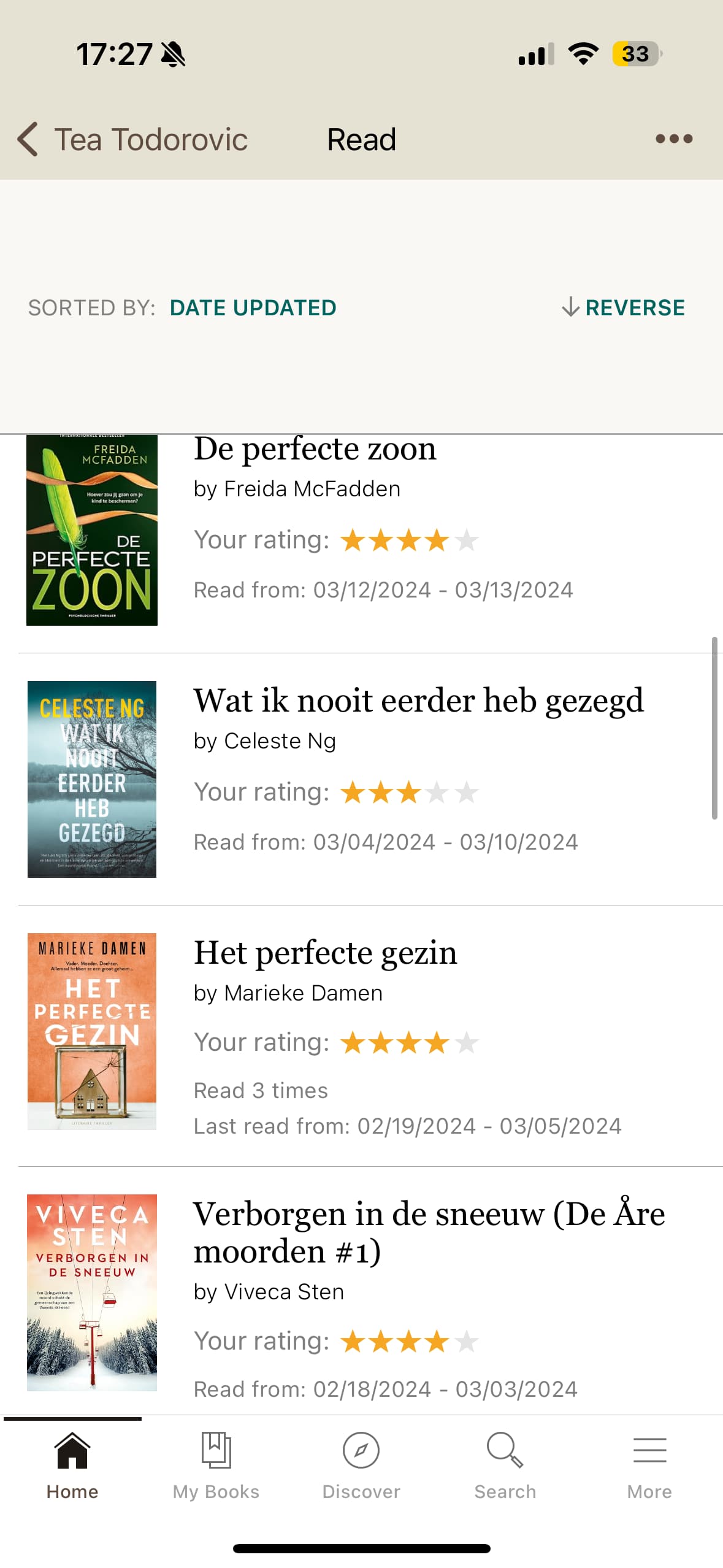Open De perfecte zoon book cover

(92, 530)
